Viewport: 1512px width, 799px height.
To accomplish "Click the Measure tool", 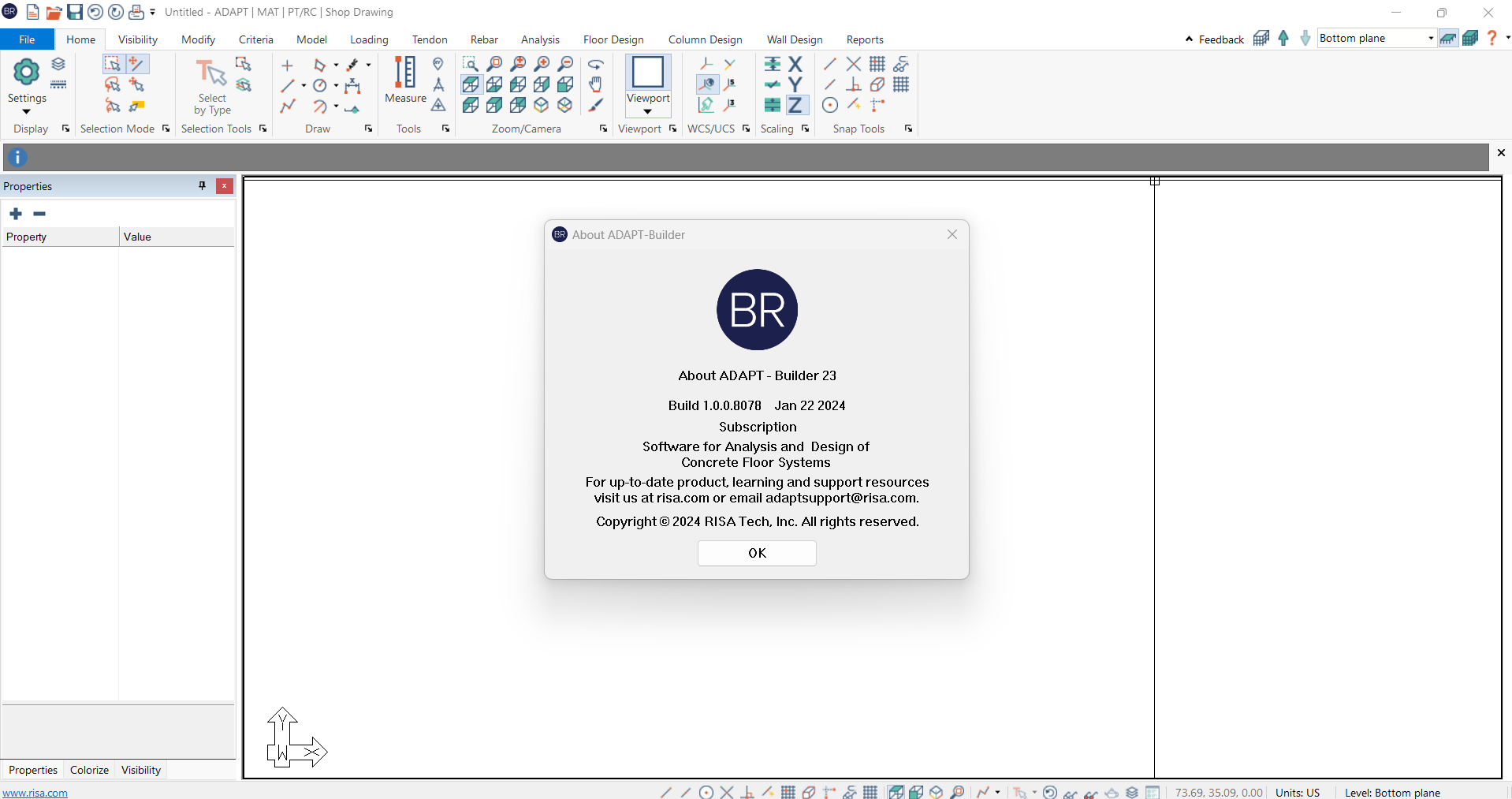I will 405,80.
